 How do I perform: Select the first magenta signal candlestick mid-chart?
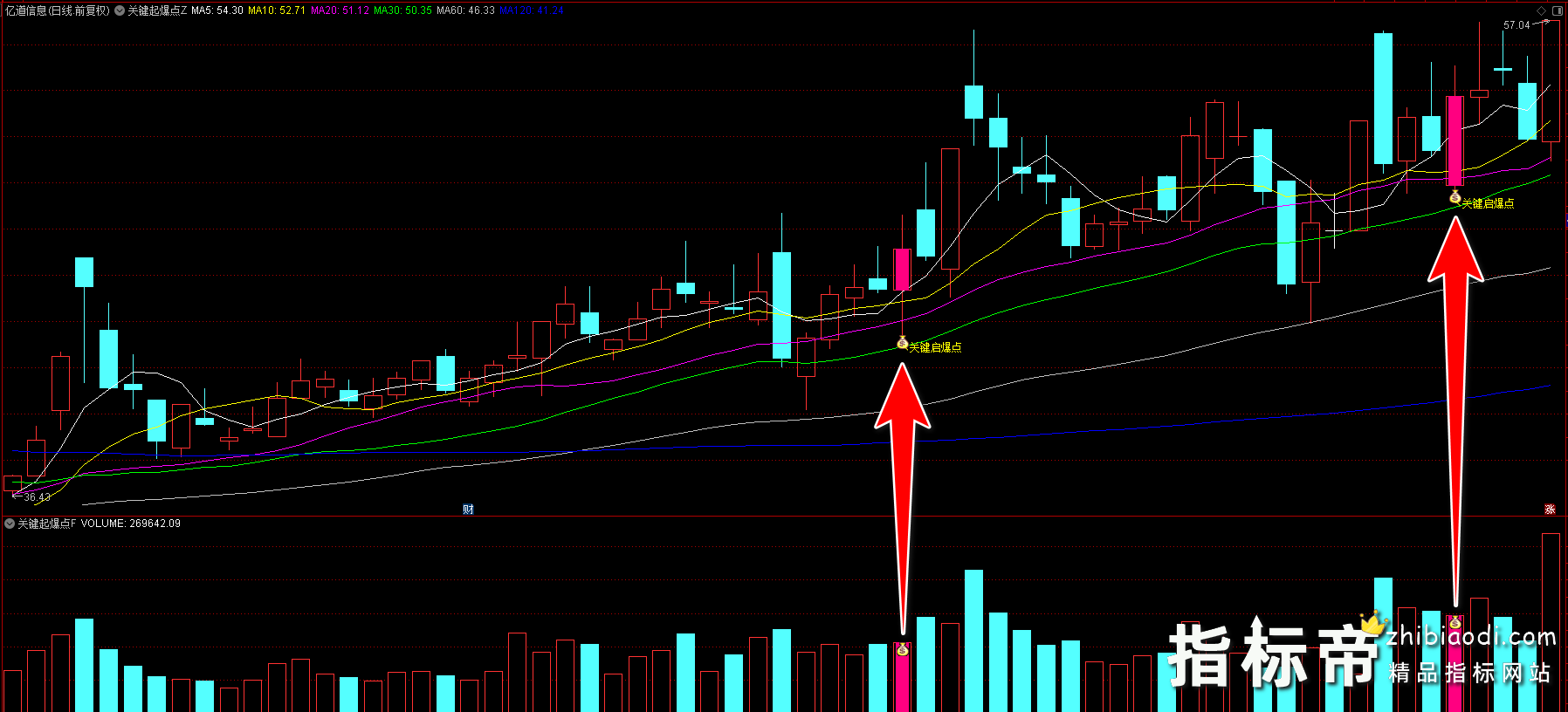pos(902,270)
